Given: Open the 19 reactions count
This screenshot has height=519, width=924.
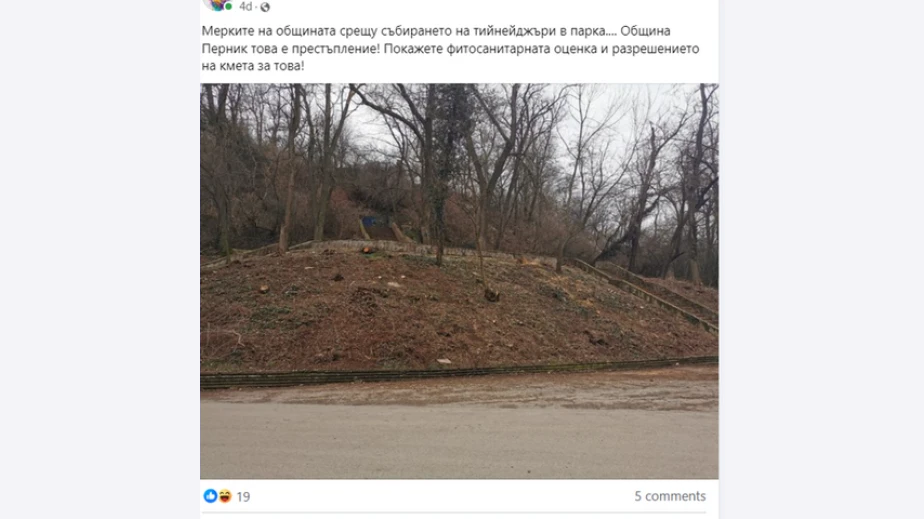Looking at the screenshot, I should [x=243, y=497].
